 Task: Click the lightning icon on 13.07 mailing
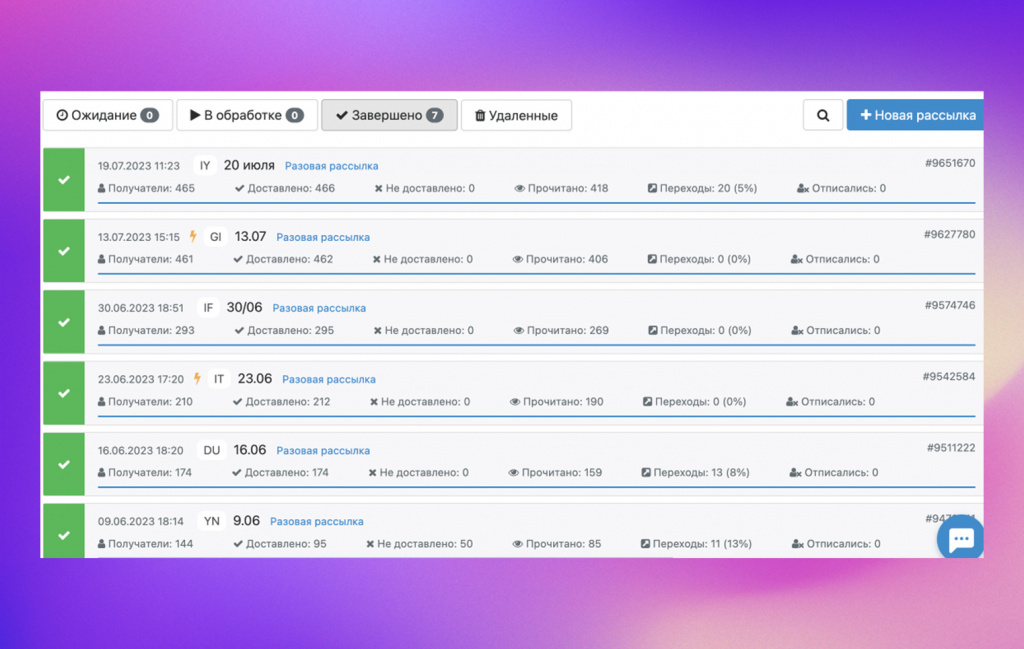193,236
